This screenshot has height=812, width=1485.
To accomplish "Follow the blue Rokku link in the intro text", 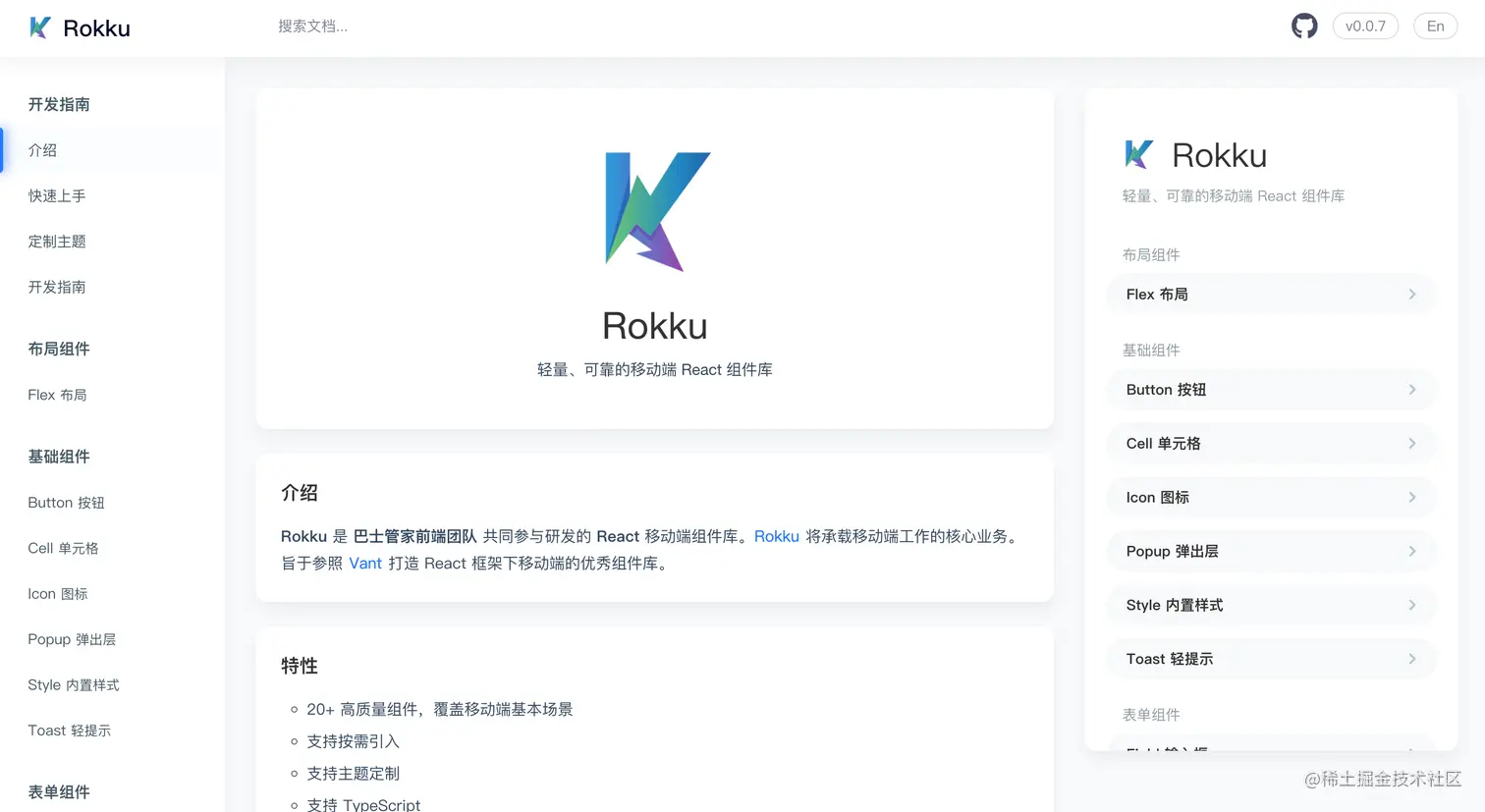I will (776, 536).
